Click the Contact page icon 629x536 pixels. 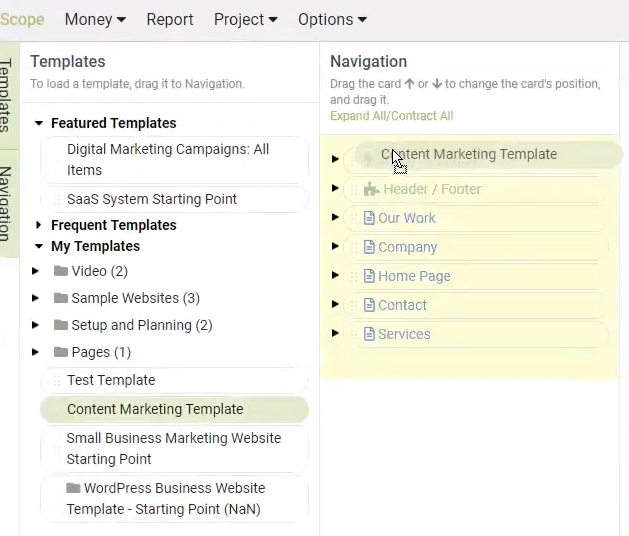[369, 305]
